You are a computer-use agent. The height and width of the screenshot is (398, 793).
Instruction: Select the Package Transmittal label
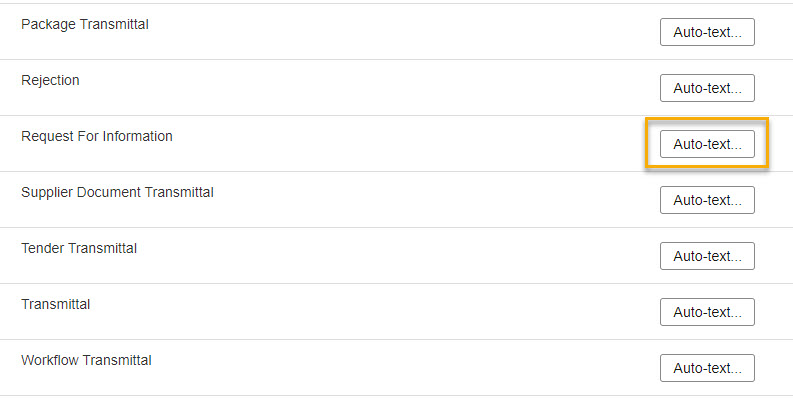[85, 24]
